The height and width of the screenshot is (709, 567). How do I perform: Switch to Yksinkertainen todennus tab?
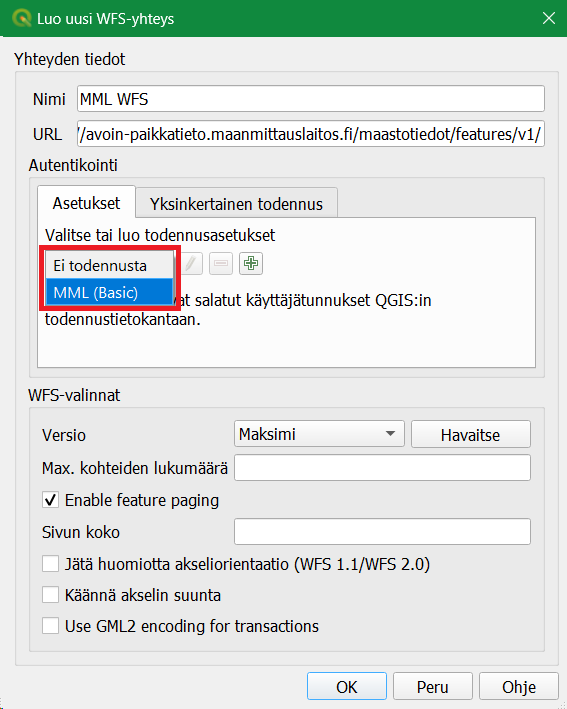pos(236,204)
